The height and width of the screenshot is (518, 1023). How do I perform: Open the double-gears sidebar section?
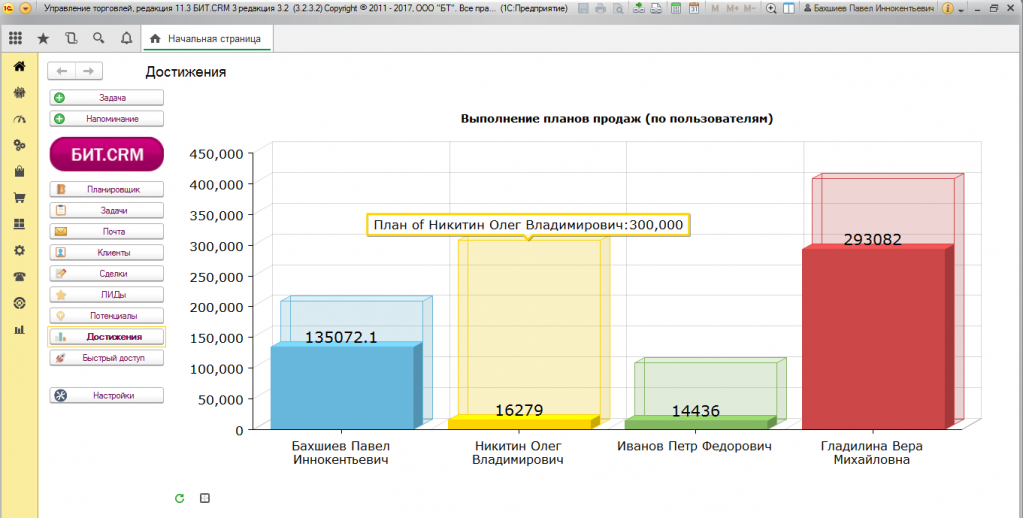point(20,145)
